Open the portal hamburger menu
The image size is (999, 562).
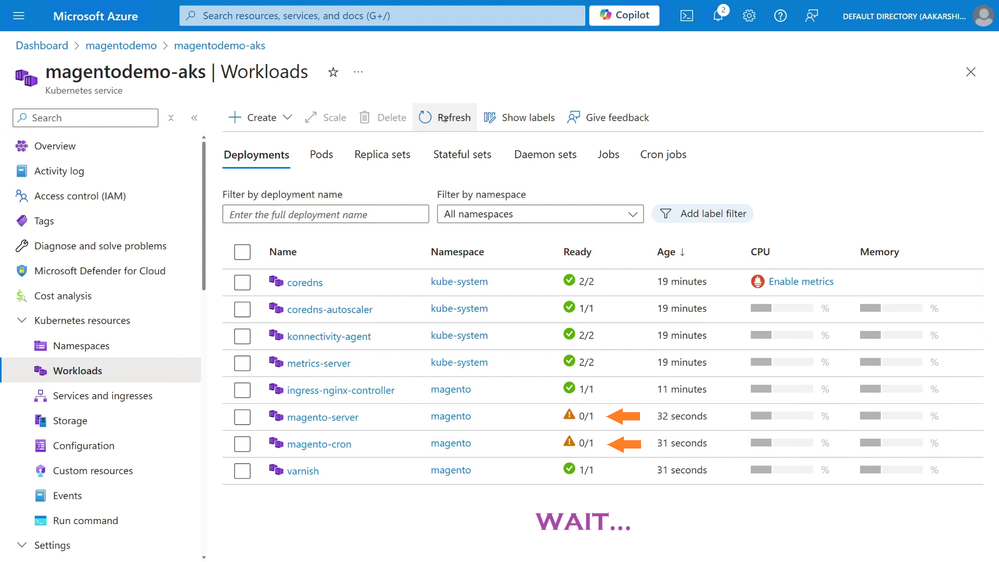[18, 15]
